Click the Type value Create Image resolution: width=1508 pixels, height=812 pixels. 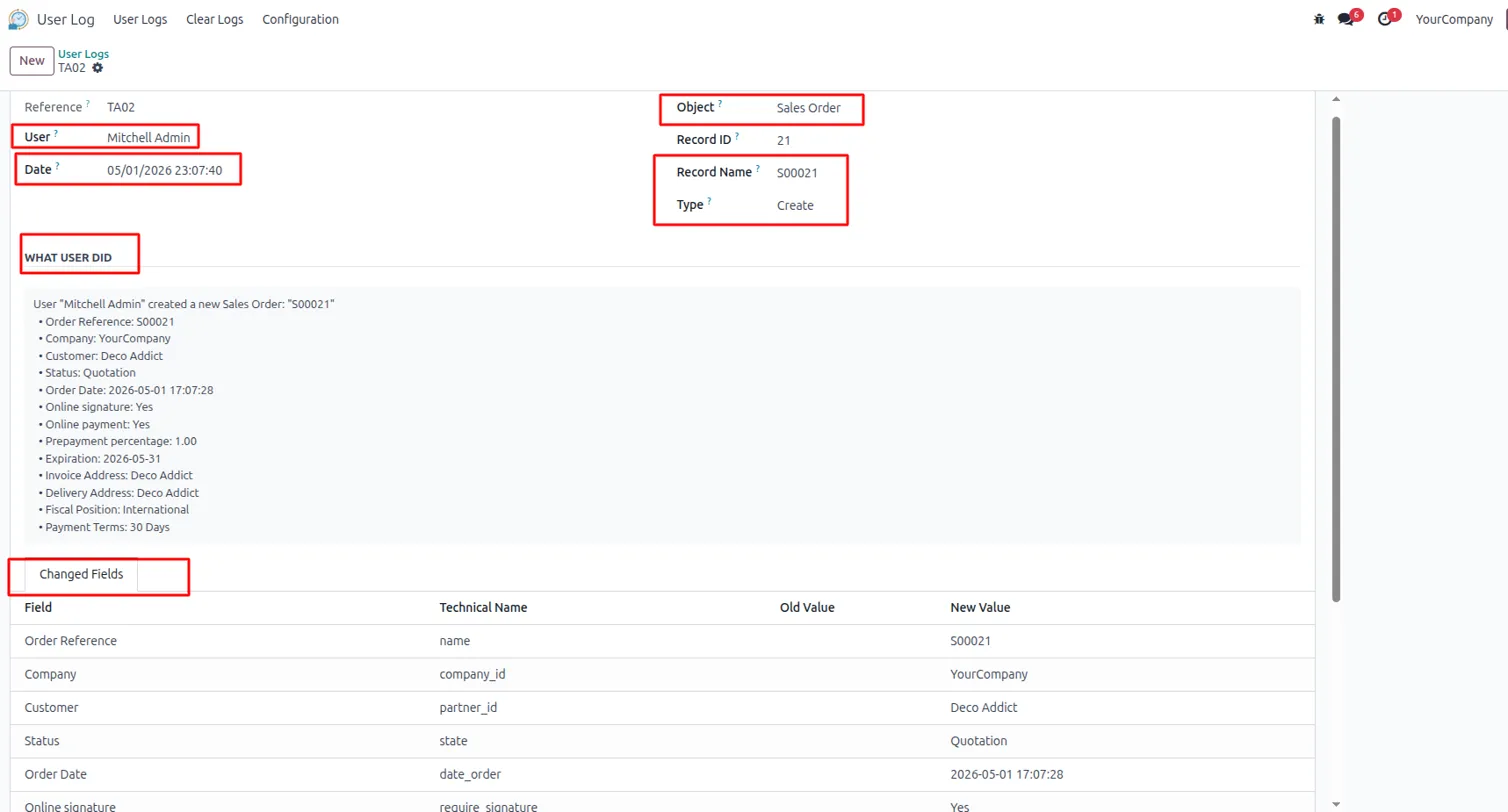point(795,205)
